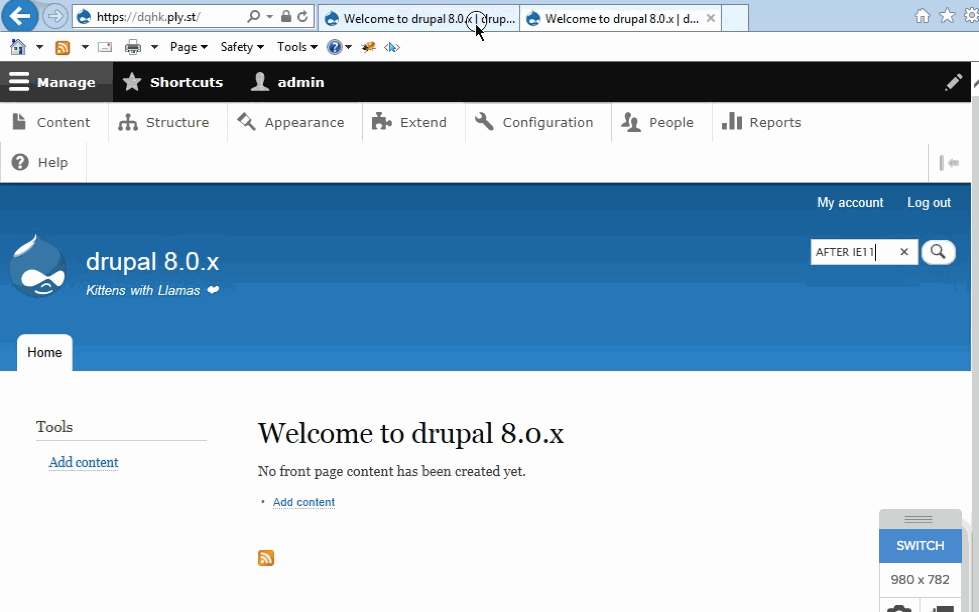Click the bug icon in the command bar
Viewport: 979px width, 612px height.
pos(368,47)
